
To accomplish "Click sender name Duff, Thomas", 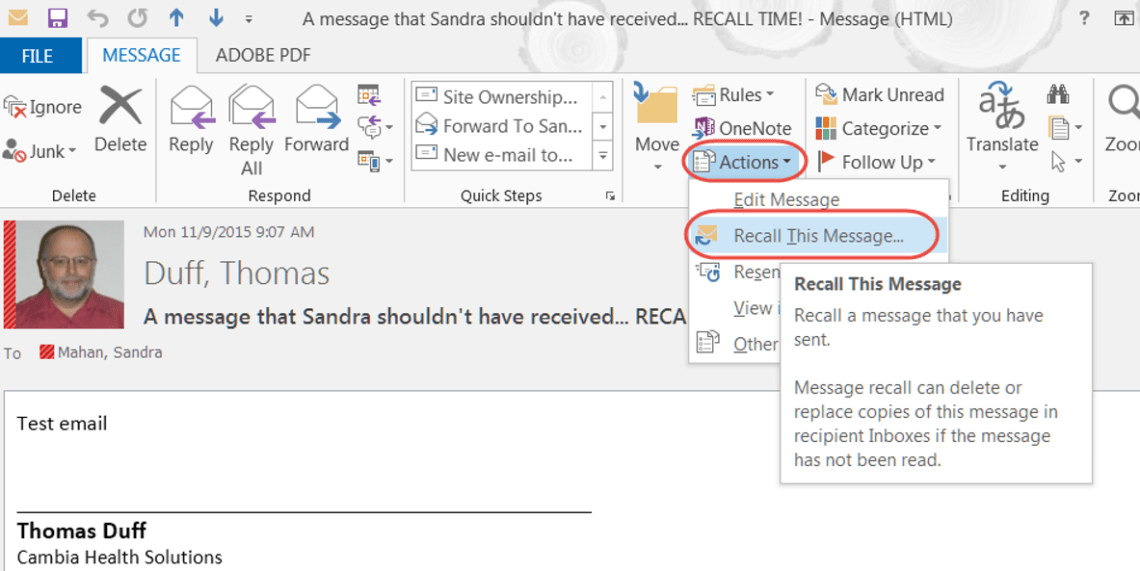I will (x=237, y=273).
